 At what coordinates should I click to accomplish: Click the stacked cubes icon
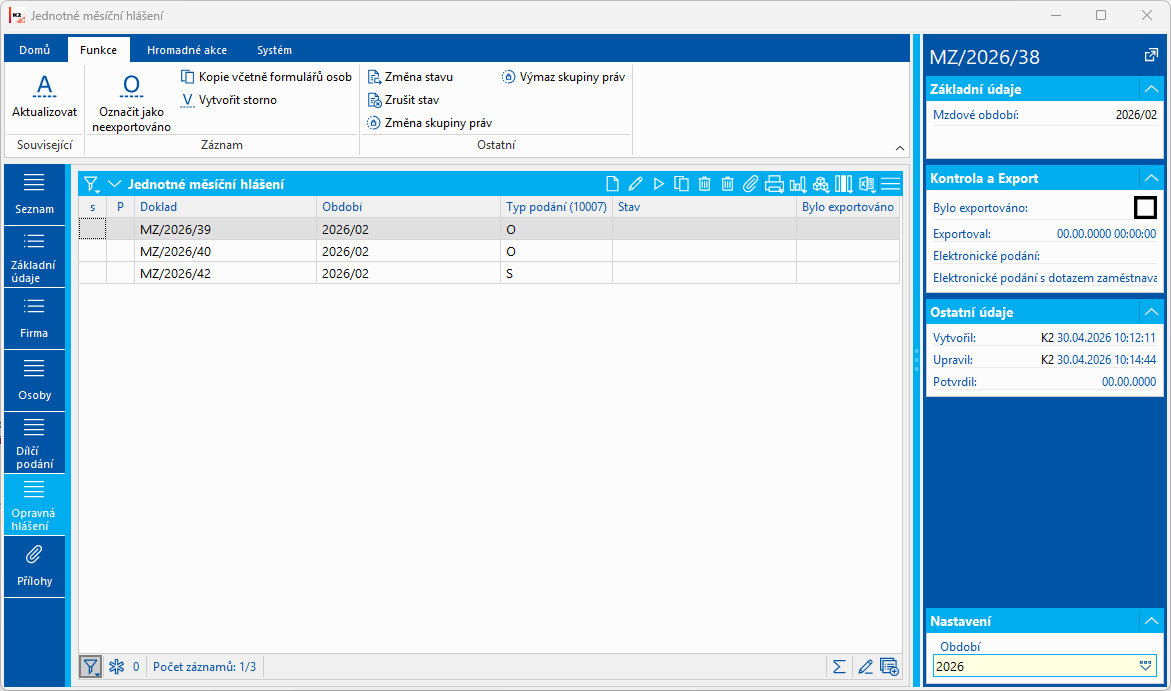coord(821,184)
